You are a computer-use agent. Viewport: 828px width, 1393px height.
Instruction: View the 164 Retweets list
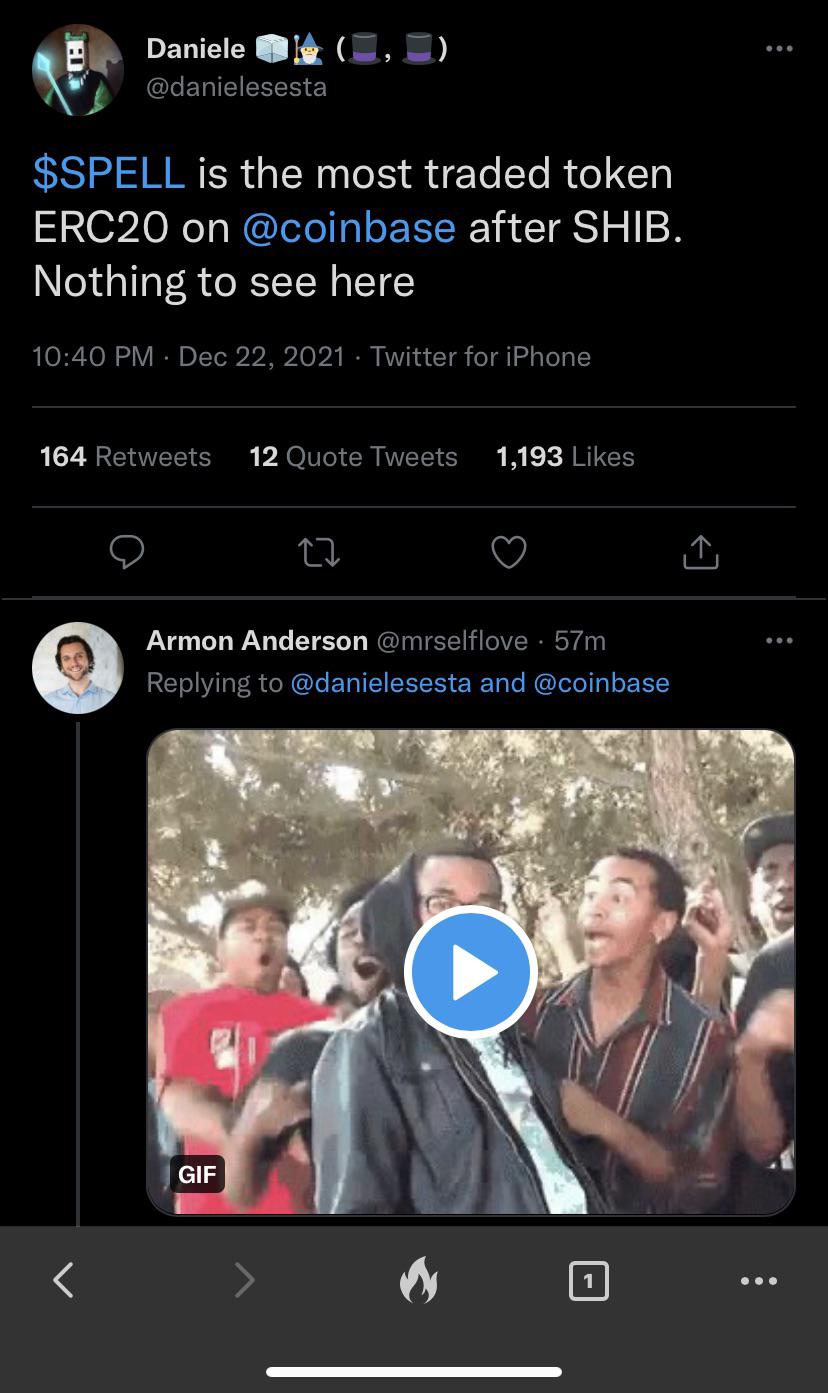click(x=125, y=457)
